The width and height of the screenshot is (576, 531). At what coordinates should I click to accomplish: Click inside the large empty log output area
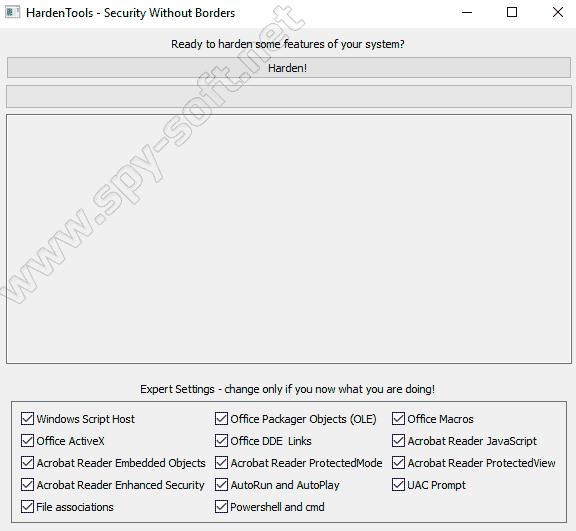[x=289, y=239]
